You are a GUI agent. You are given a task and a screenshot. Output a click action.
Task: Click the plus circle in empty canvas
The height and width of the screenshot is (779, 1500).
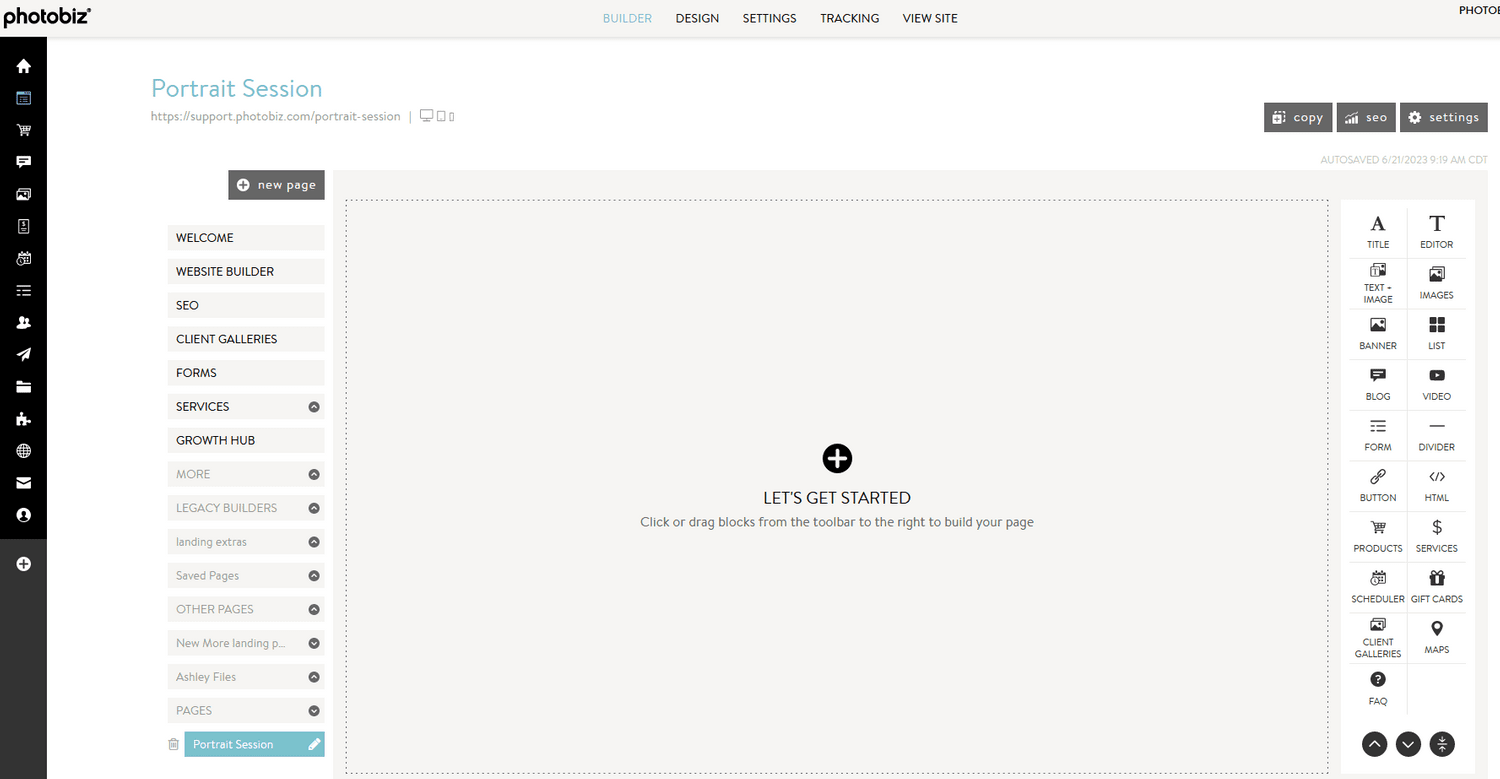(837, 458)
